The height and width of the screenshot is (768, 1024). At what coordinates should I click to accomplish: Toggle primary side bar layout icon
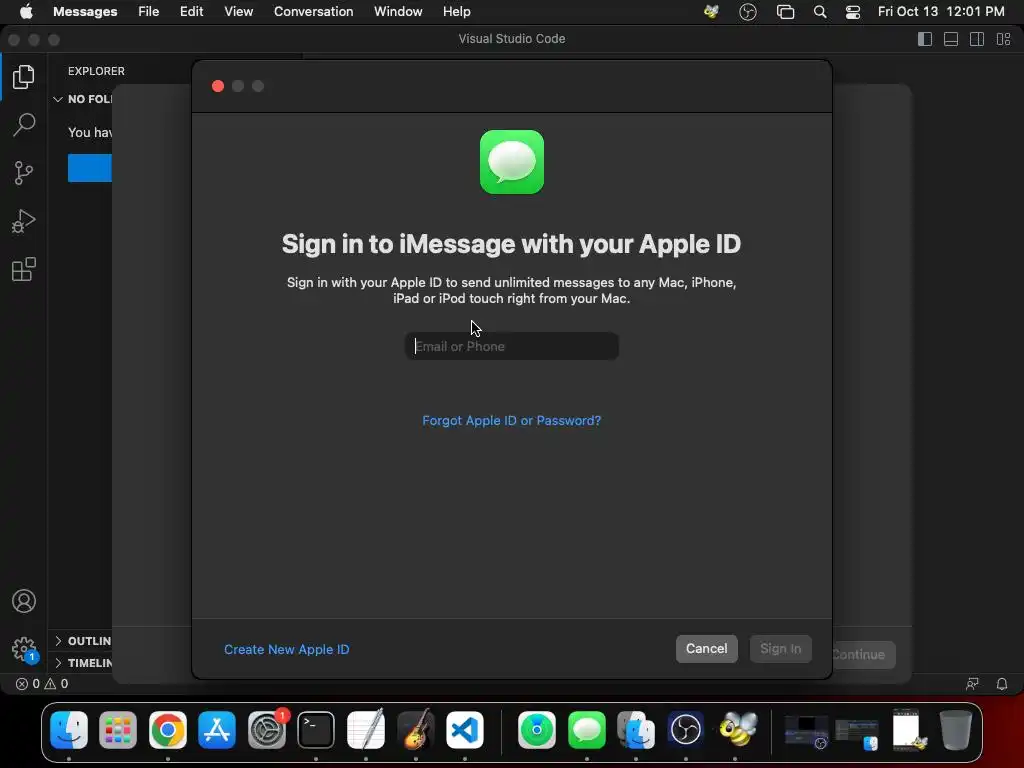[x=925, y=39]
